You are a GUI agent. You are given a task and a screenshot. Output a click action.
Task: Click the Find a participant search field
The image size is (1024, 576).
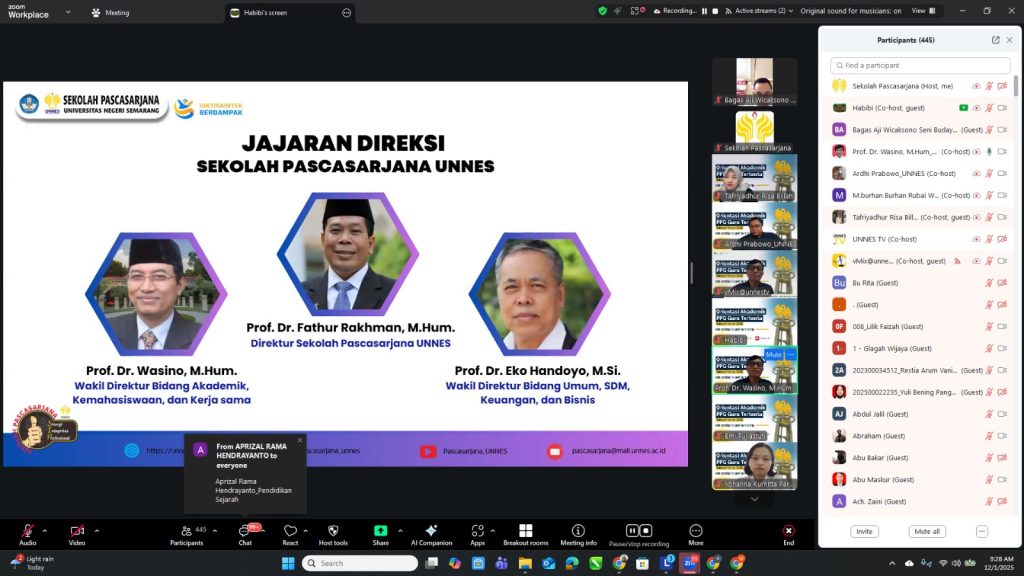(913, 65)
